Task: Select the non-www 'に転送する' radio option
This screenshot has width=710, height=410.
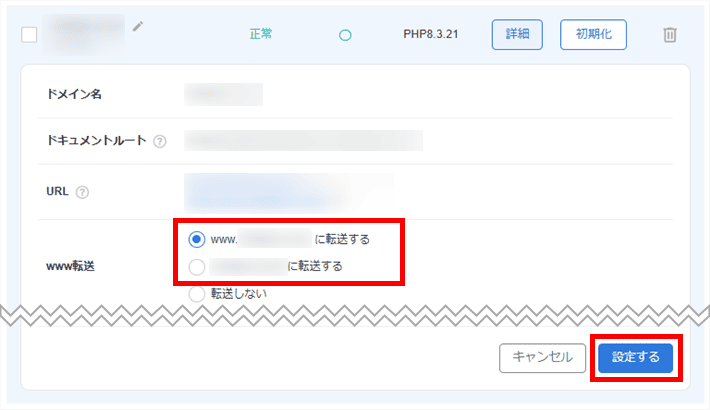Action: pos(197,267)
